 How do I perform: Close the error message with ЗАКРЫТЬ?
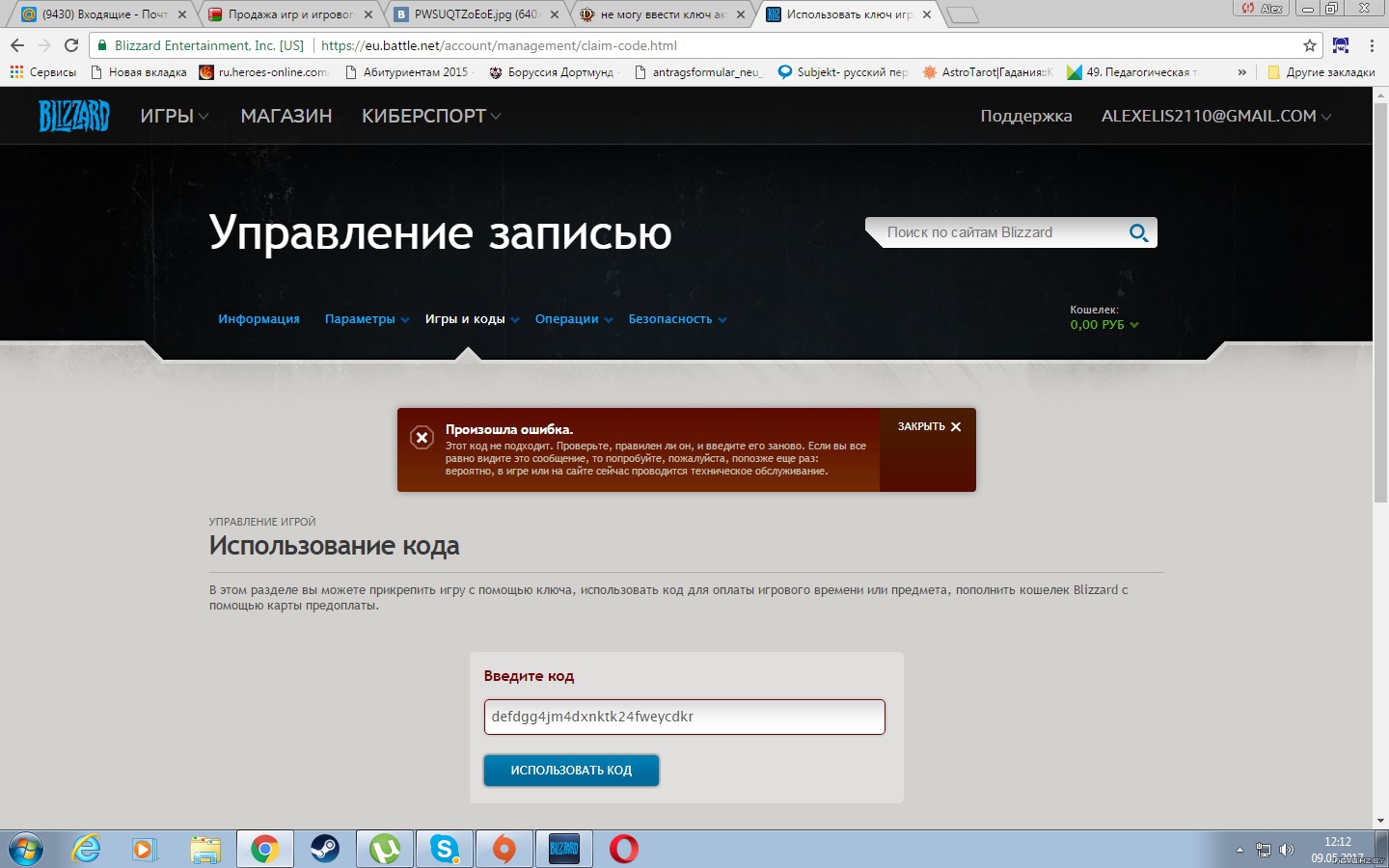[x=929, y=426]
